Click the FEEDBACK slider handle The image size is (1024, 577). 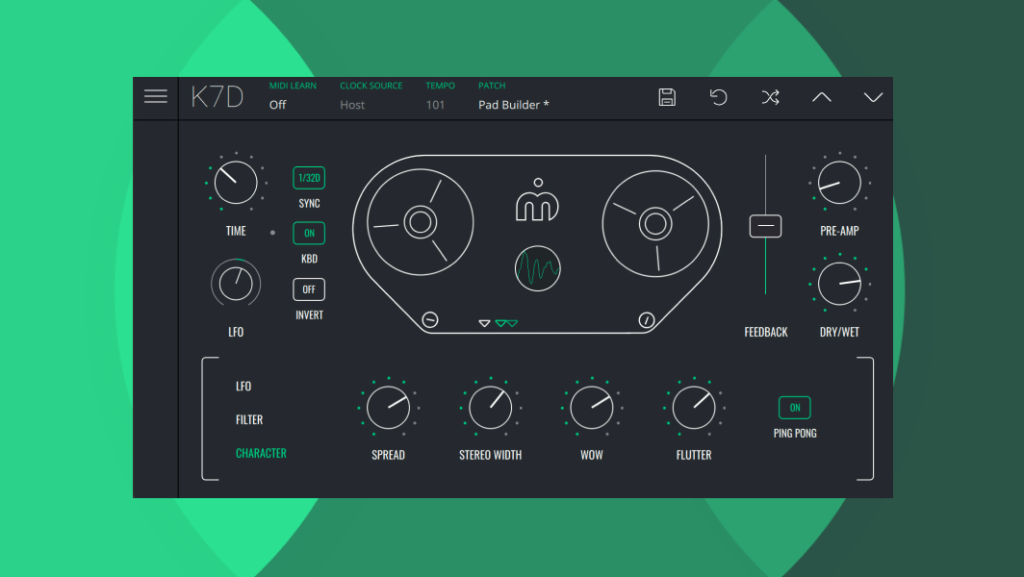tap(766, 226)
